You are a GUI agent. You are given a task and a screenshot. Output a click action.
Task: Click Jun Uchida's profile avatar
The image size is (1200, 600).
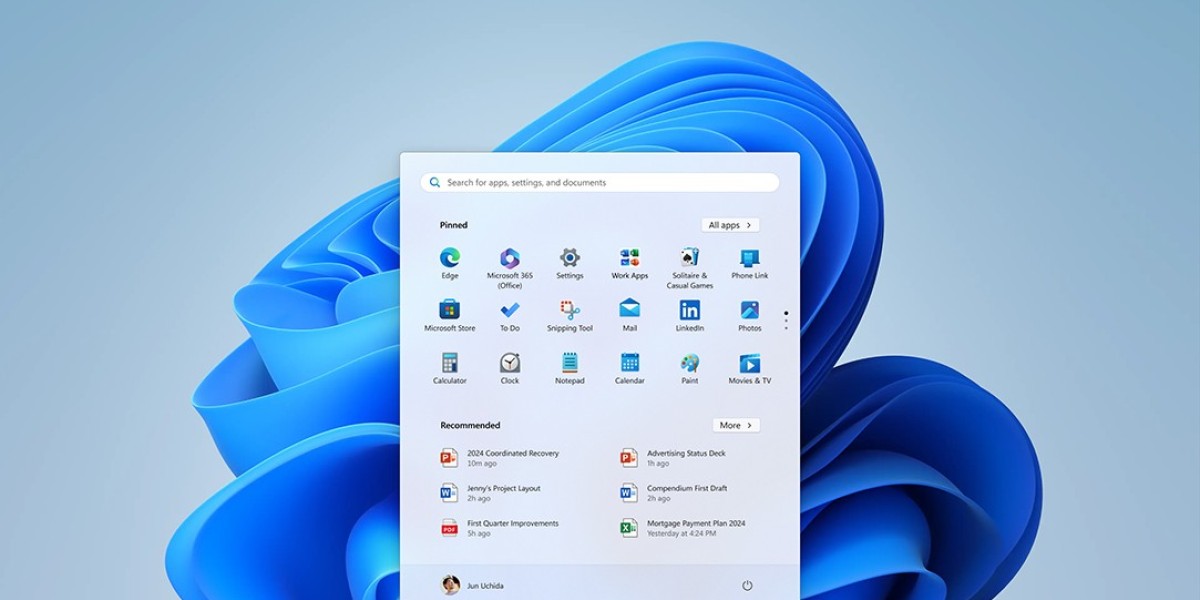pos(451,585)
